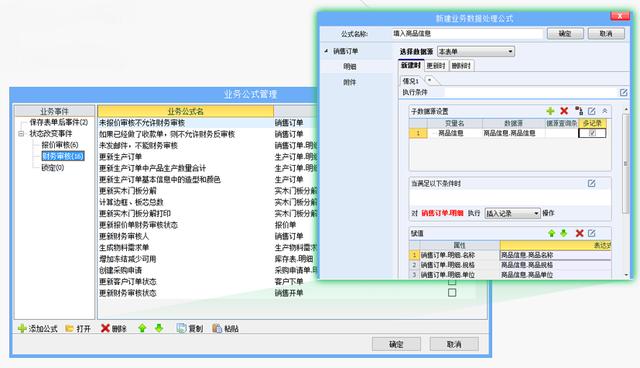Select 财务审核(16) tree item
Screen dimensions: 640x368
63,156
